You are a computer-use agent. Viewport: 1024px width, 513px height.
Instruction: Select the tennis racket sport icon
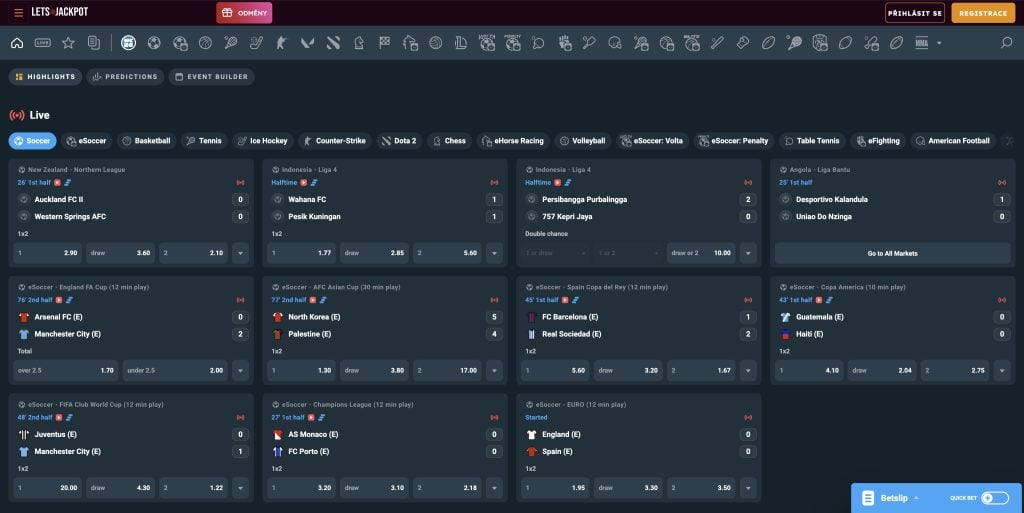231,43
